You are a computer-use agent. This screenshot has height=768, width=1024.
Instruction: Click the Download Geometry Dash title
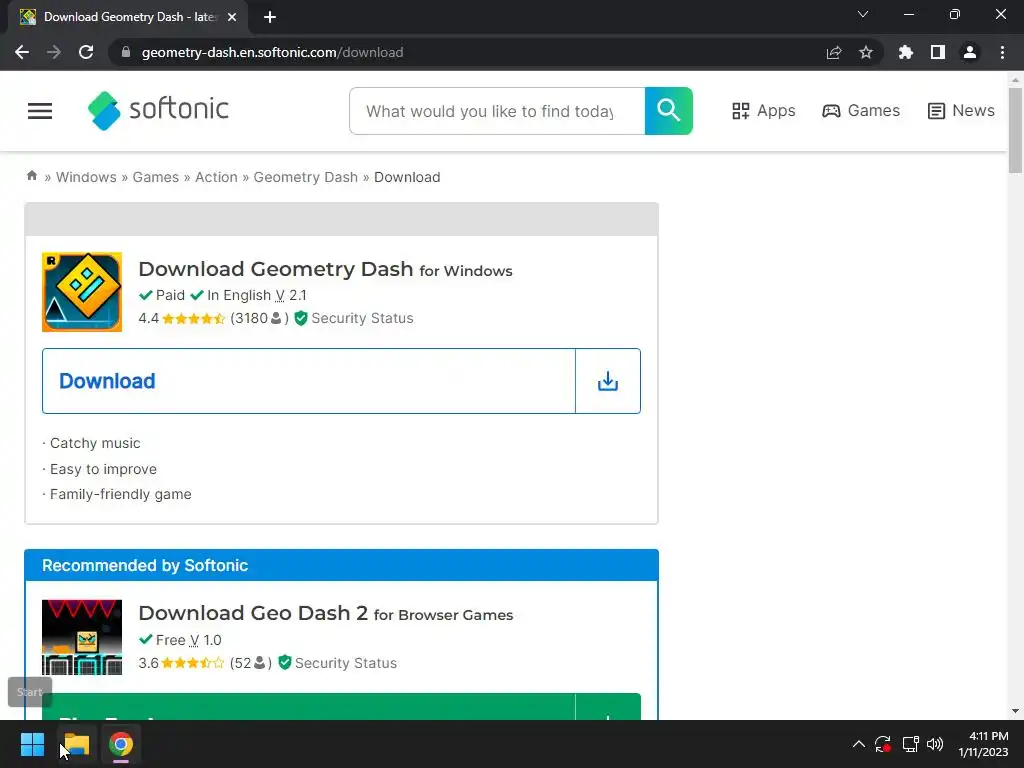coord(325,268)
